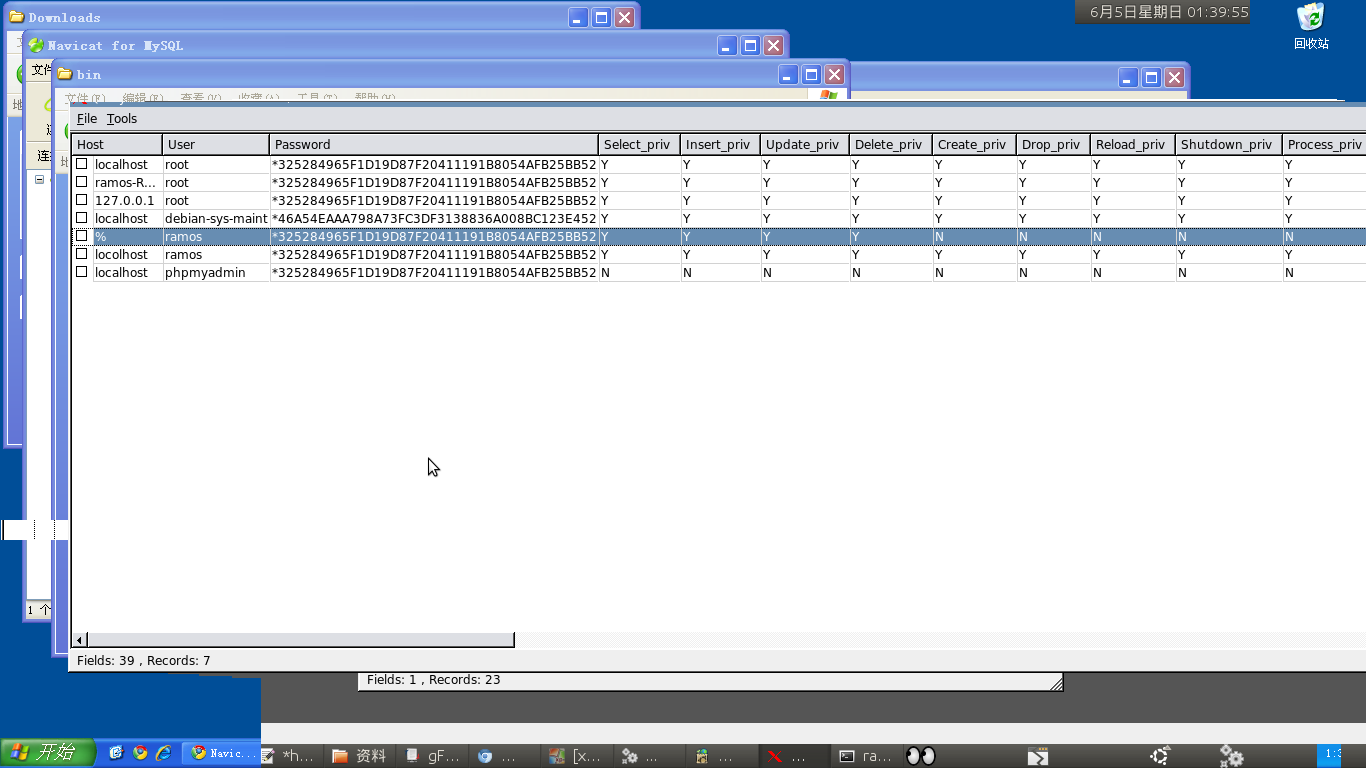The width and height of the screenshot is (1366, 768).
Task: Launch Internet Explorer from quick launch
Action: [x=163, y=753]
